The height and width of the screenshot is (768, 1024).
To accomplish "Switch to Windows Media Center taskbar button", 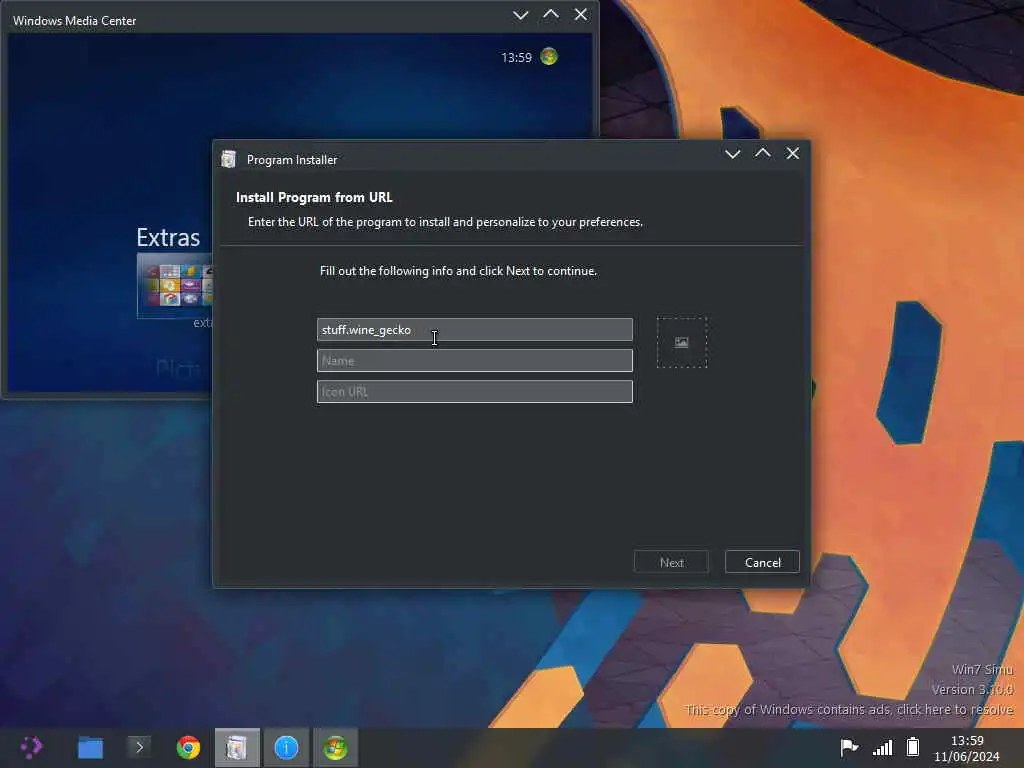I will point(335,748).
